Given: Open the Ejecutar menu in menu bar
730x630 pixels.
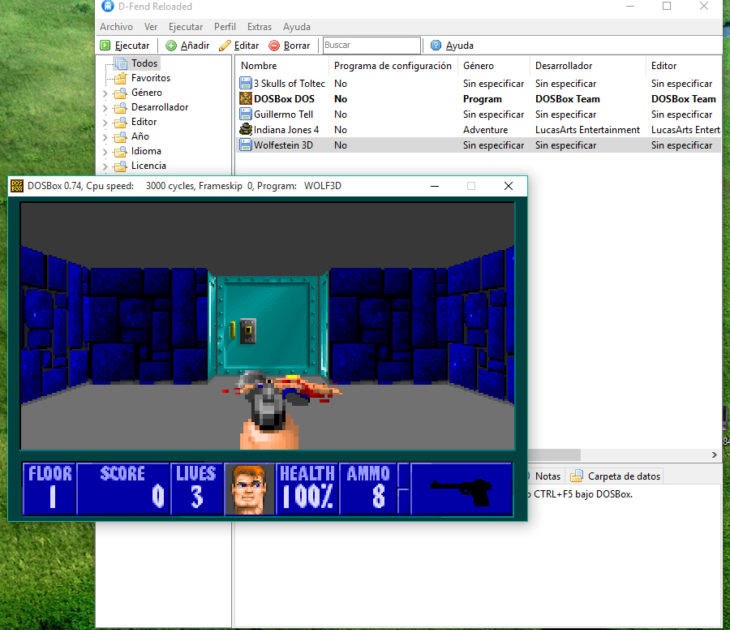Looking at the screenshot, I should coord(186,27).
